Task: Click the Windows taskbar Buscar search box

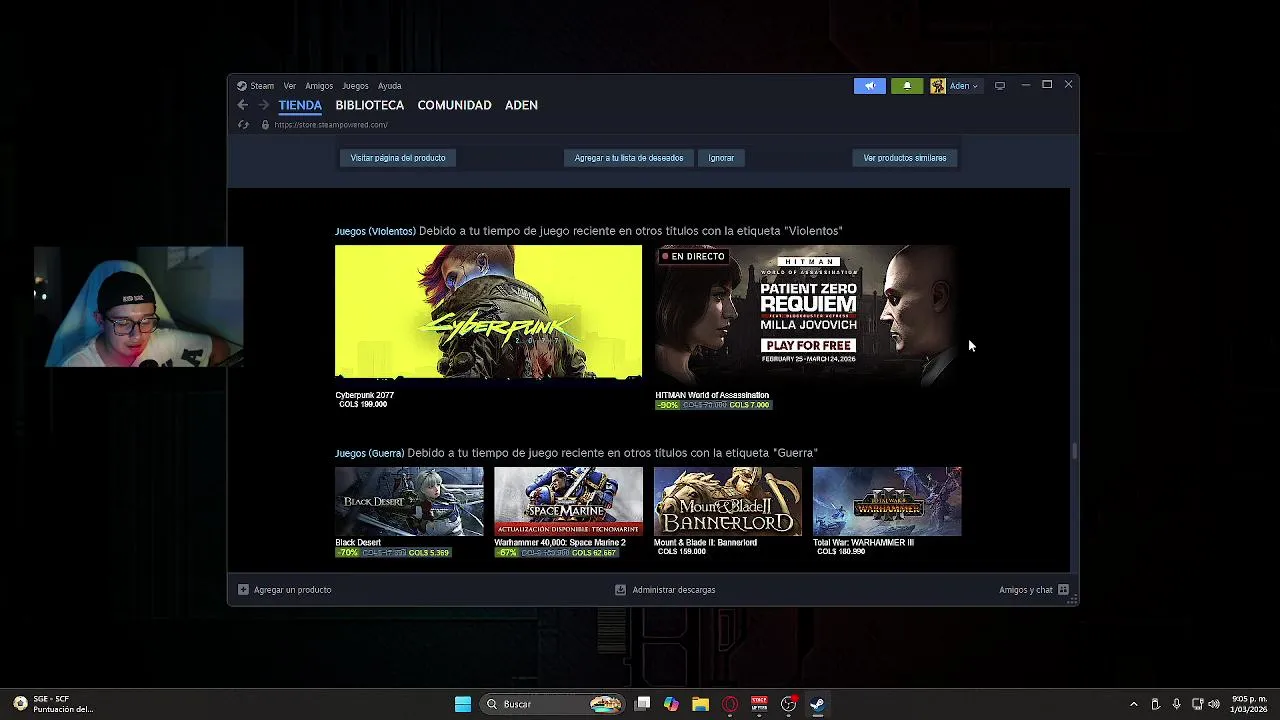Action: pyautogui.click(x=553, y=704)
